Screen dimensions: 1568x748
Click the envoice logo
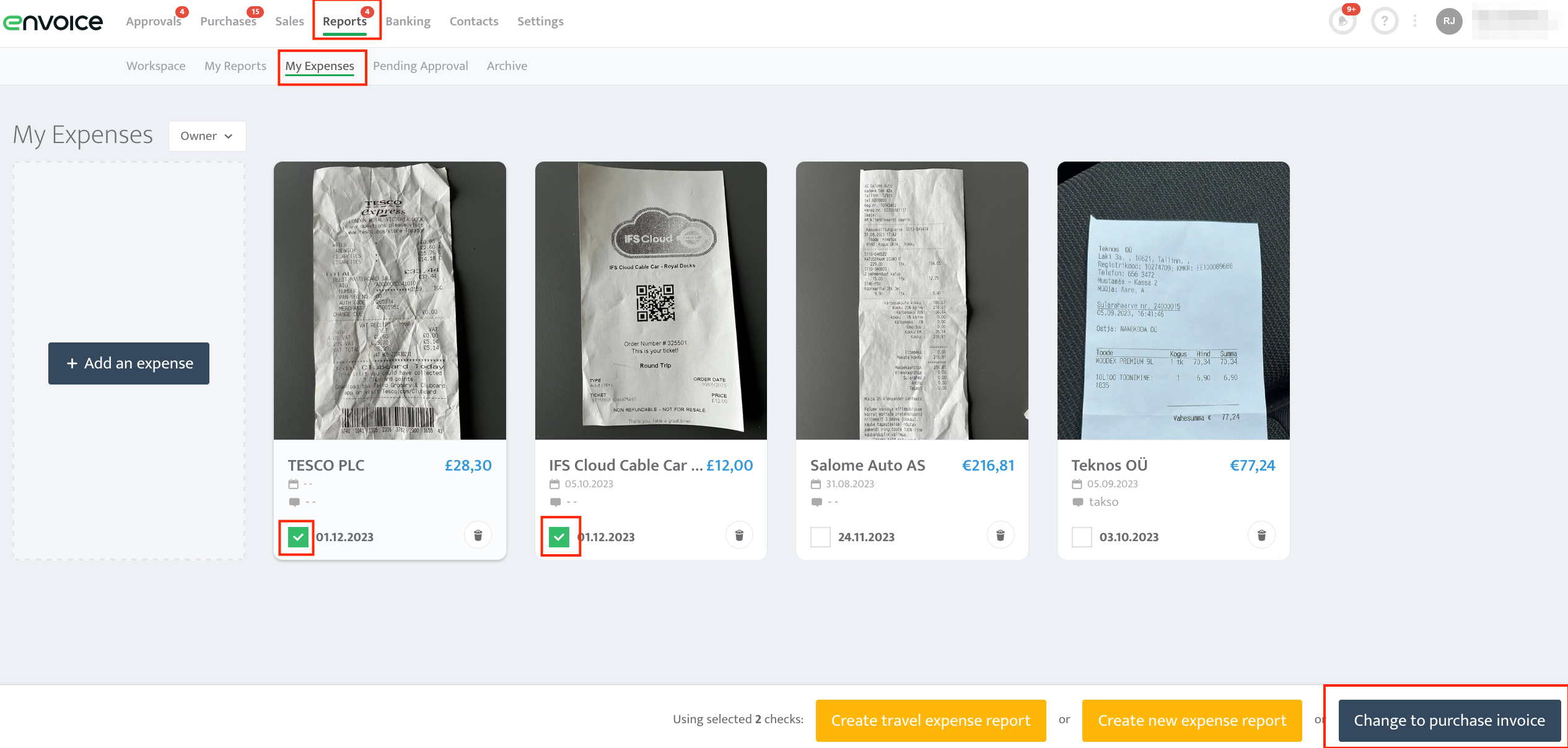click(53, 21)
